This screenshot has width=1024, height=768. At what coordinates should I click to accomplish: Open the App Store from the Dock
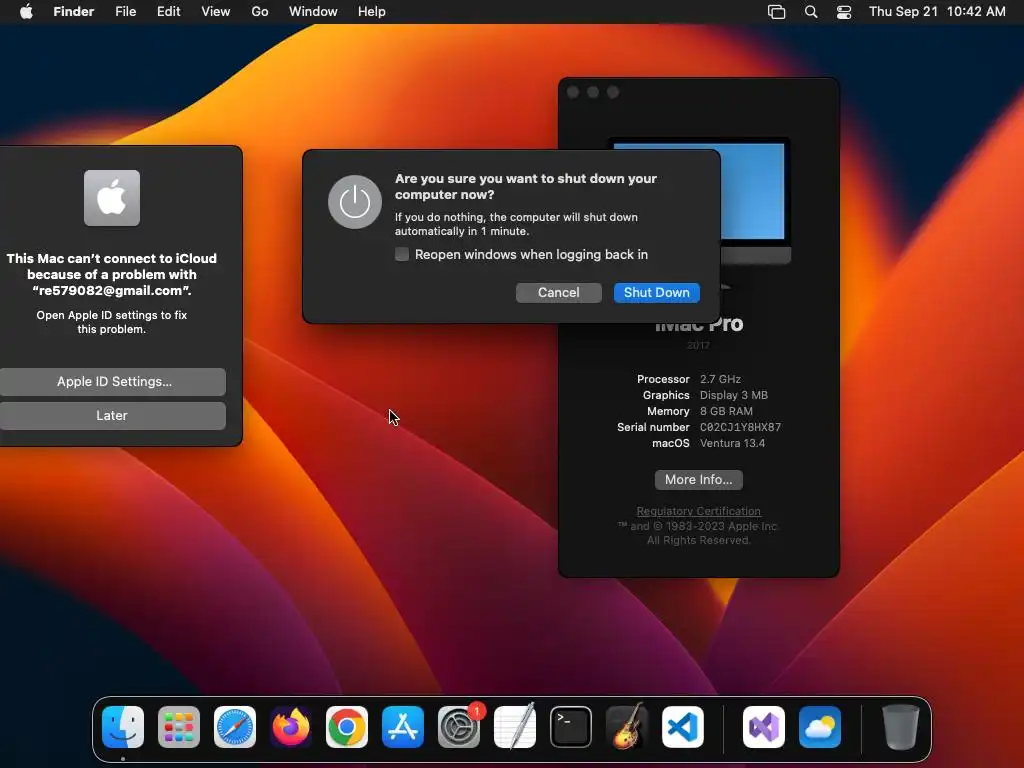coord(403,727)
